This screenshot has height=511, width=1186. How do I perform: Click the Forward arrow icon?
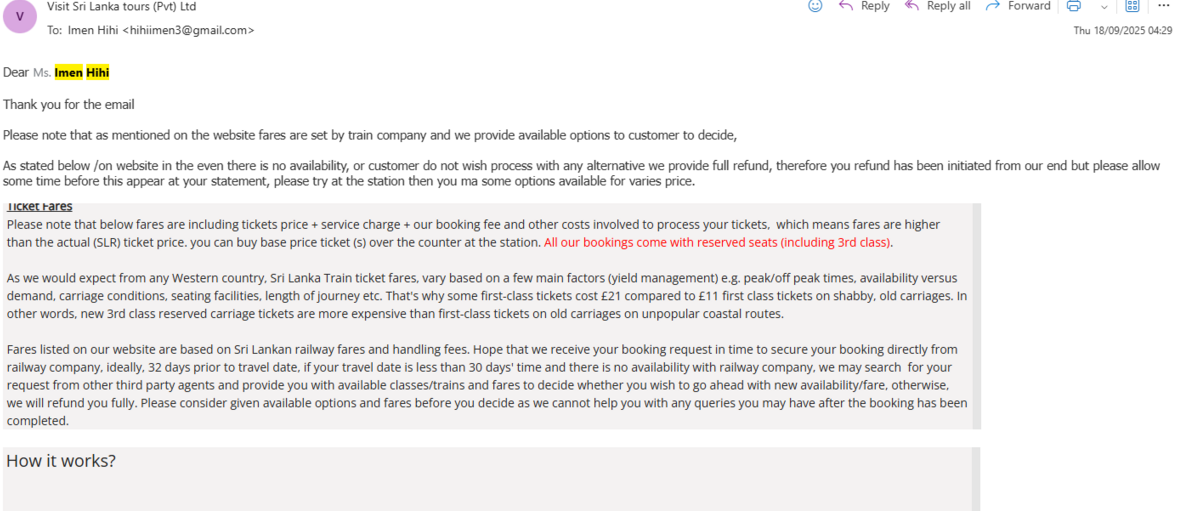click(993, 6)
